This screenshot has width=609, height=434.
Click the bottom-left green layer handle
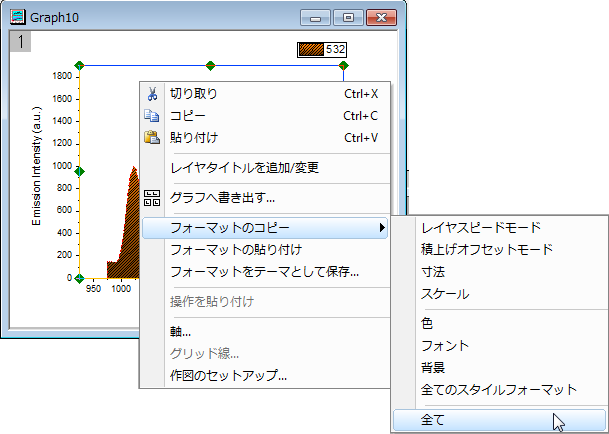click(79, 278)
